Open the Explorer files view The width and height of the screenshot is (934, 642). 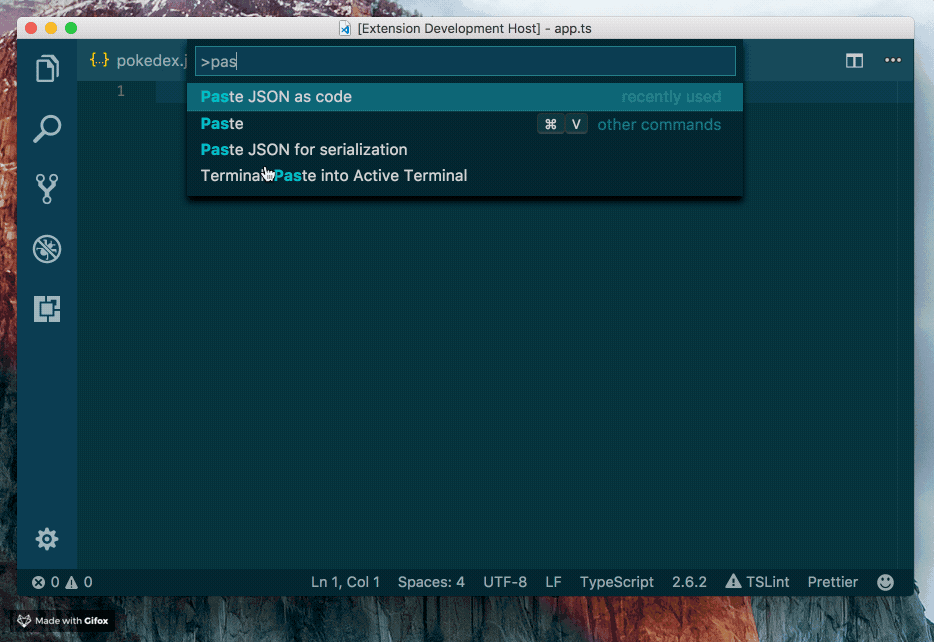click(x=47, y=68)
